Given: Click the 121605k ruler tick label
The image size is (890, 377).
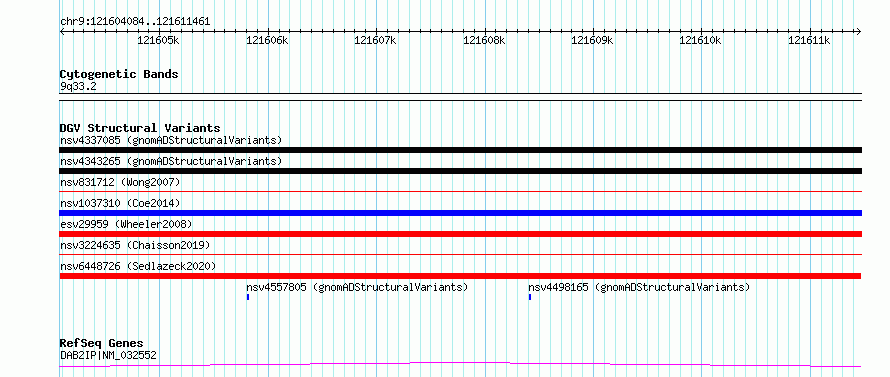Looking at the screenshot, I should [158, 40].
